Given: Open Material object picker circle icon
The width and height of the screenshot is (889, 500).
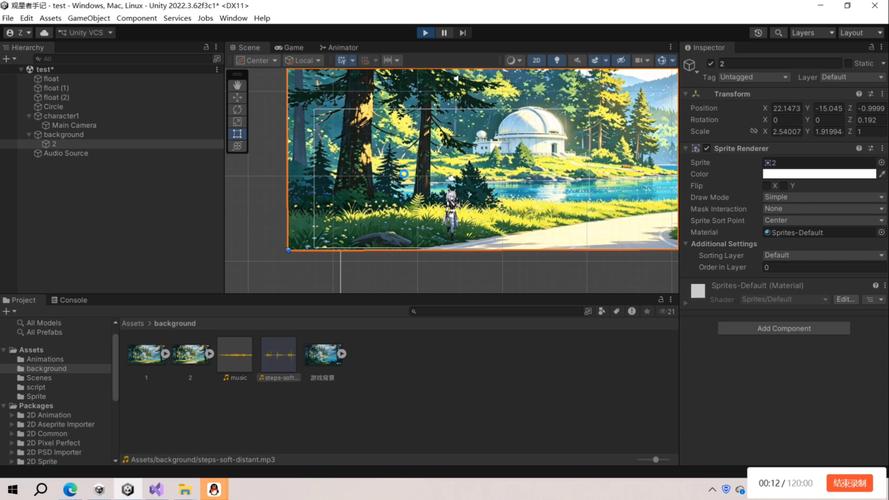Looking at the screenshot, I should pyautogui.click(x=881, y=232).
